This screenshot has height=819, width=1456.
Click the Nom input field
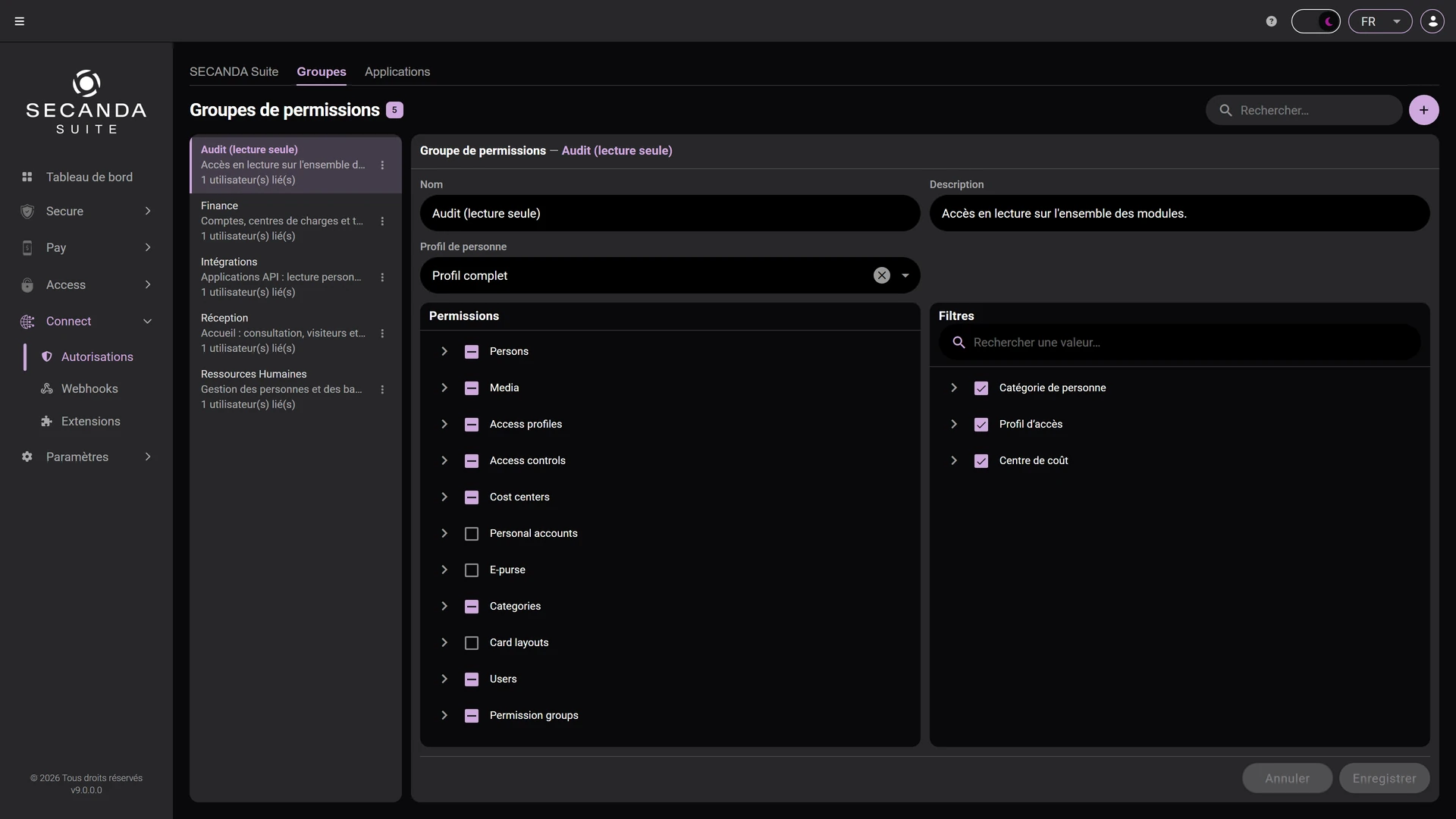click(x=670, y=214)
